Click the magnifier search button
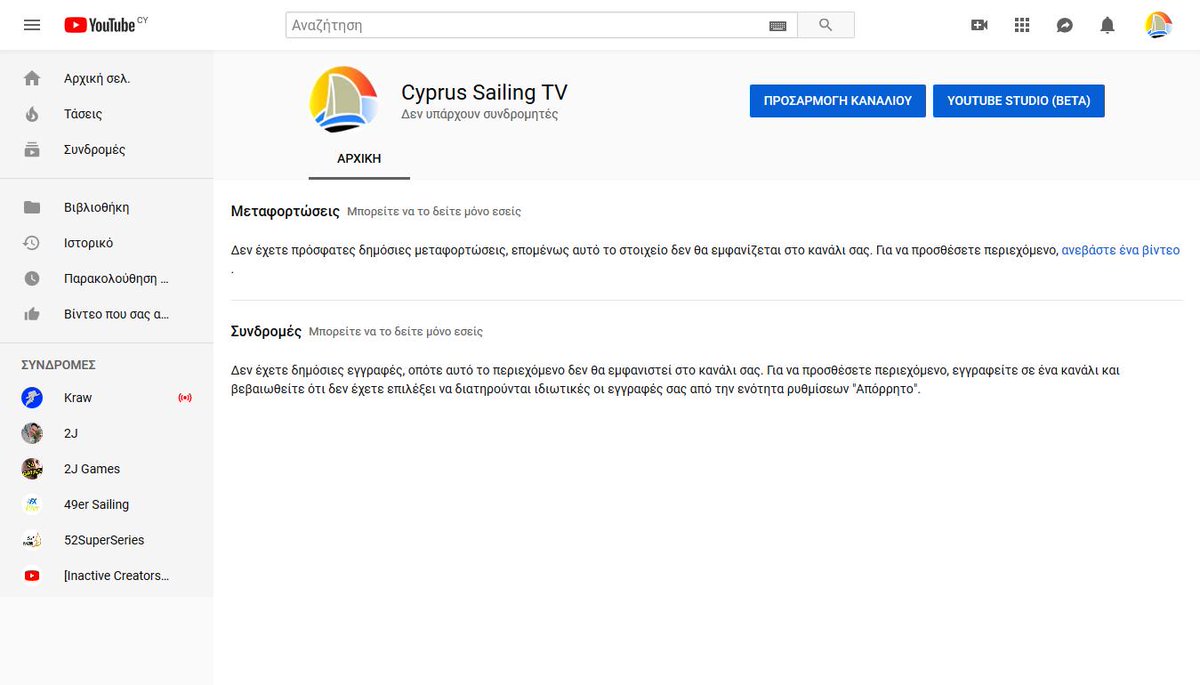1200x685 pixels. [825, 25]
